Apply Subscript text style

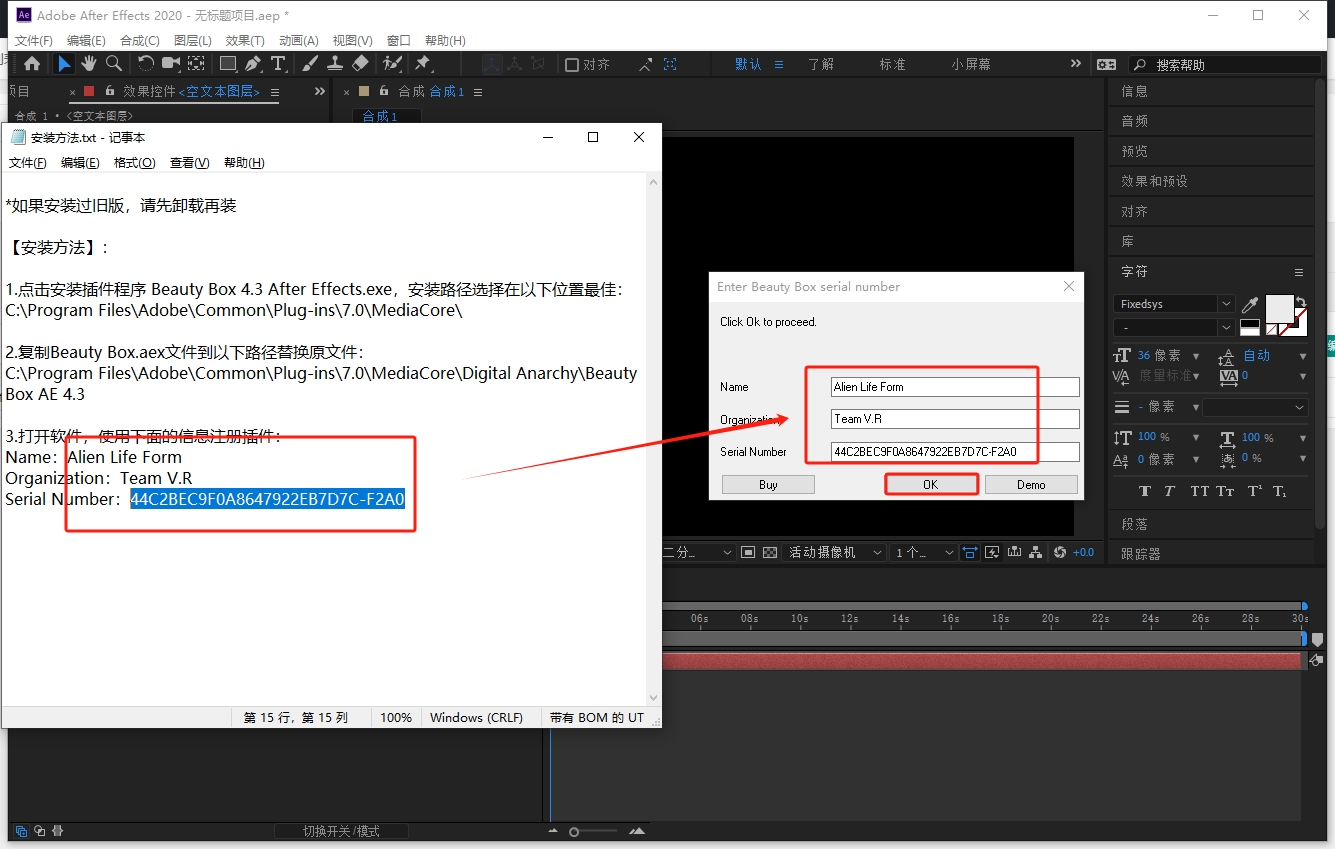[x=1281, y=491]
